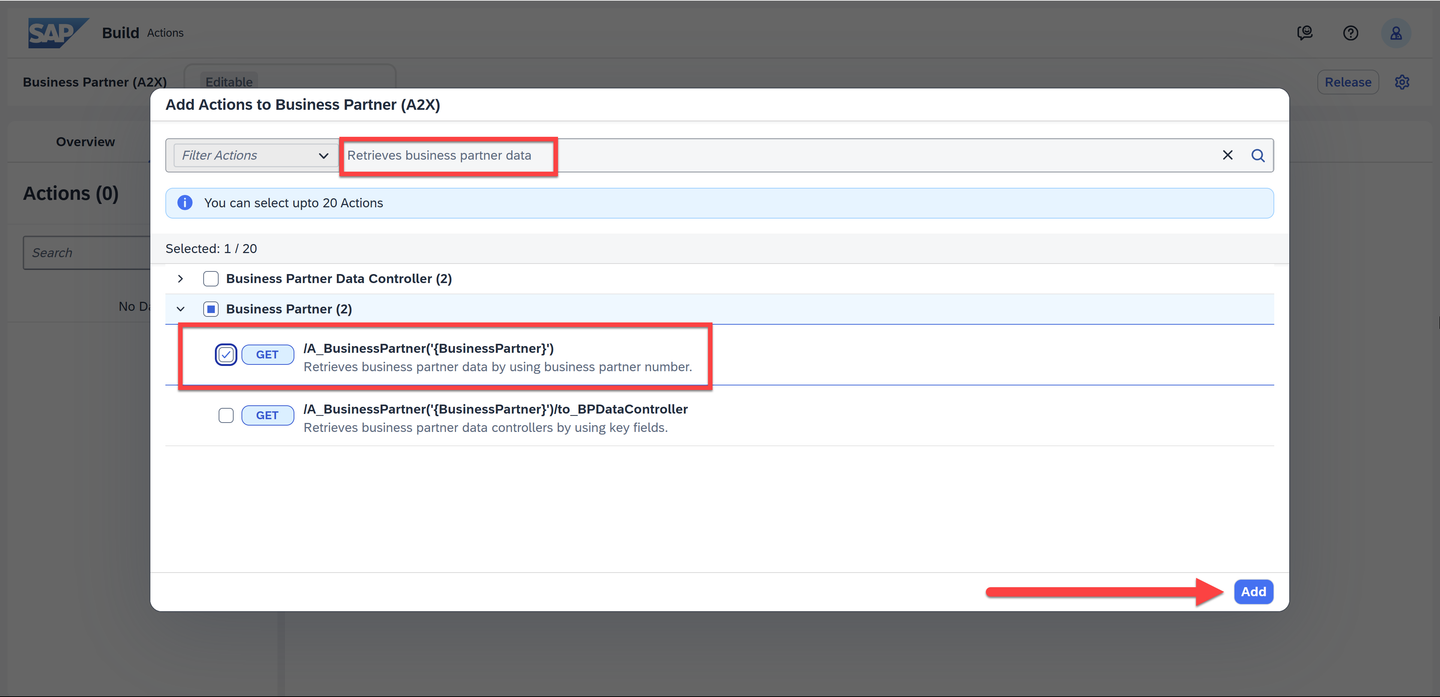Click the Add button
1440x697 pixels.
[x=1253, y=592]
